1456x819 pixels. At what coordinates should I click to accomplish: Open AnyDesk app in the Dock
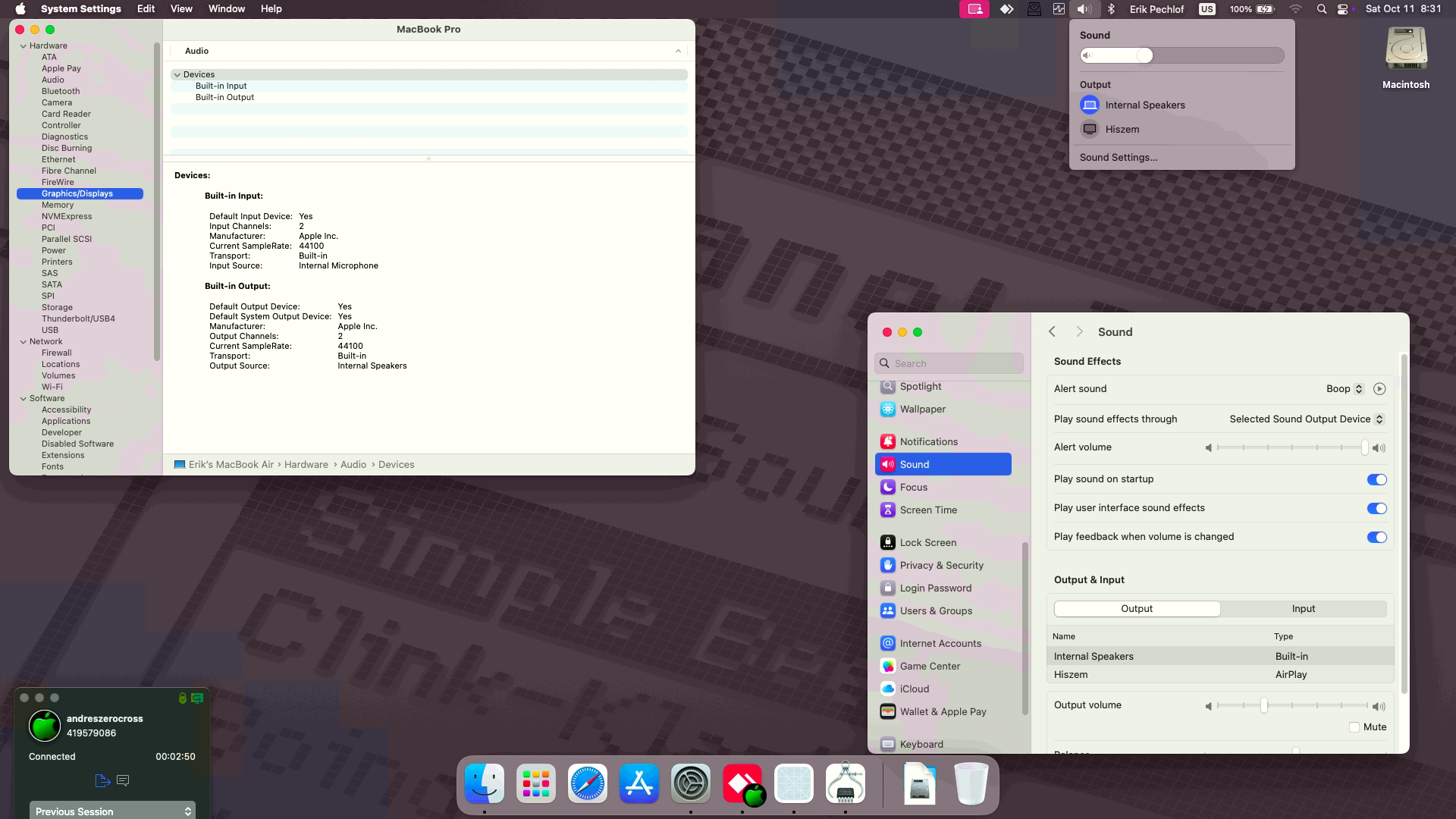click(742, 783)
